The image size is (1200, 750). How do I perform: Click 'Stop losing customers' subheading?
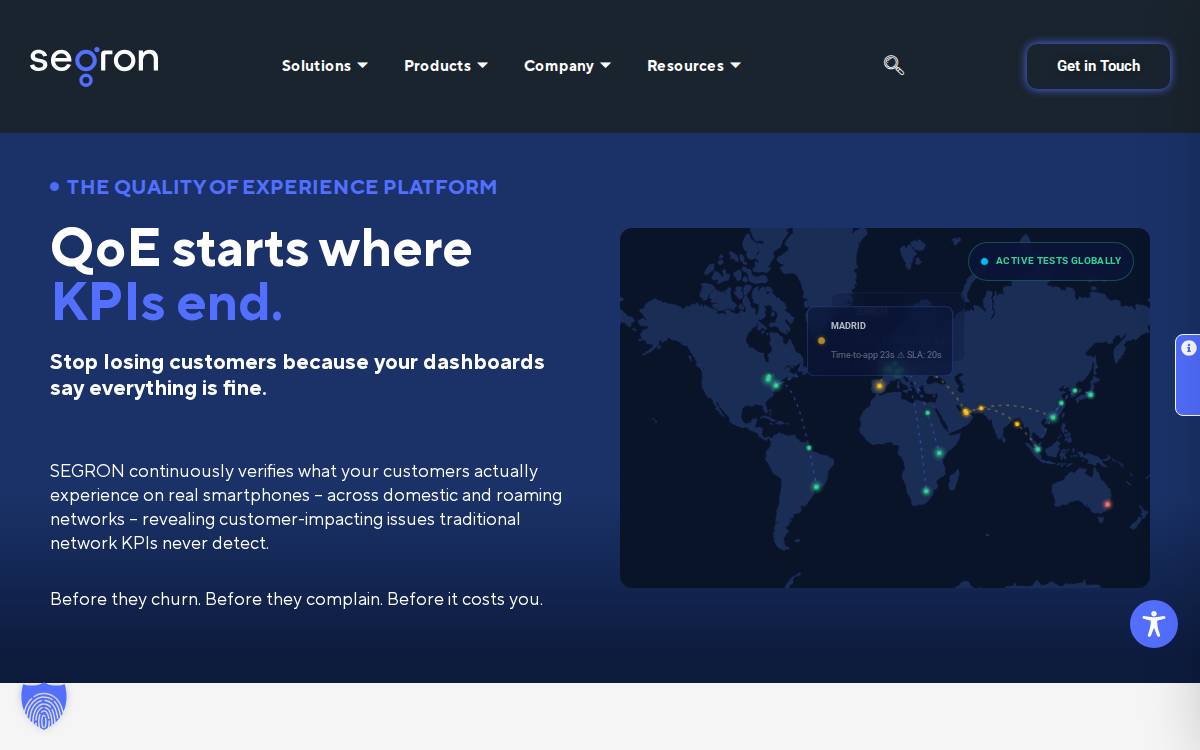click(x=297, y=375)
